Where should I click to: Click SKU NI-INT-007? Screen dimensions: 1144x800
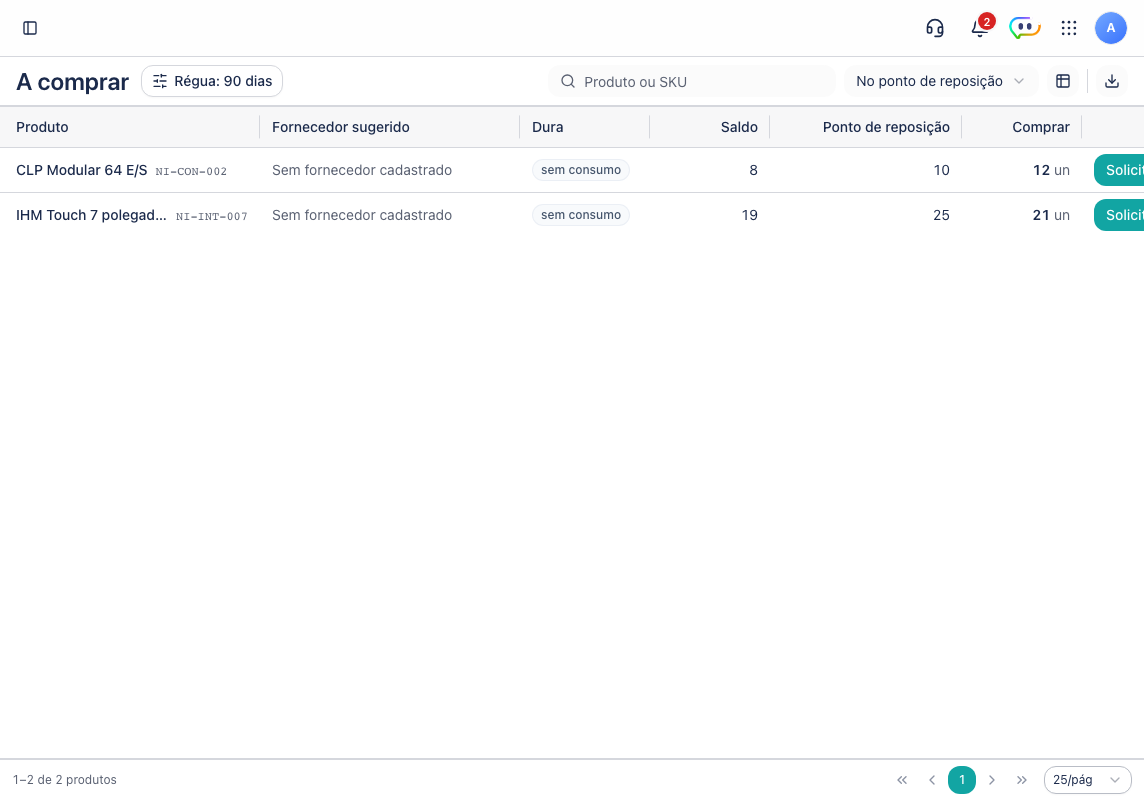coord(212,217)
